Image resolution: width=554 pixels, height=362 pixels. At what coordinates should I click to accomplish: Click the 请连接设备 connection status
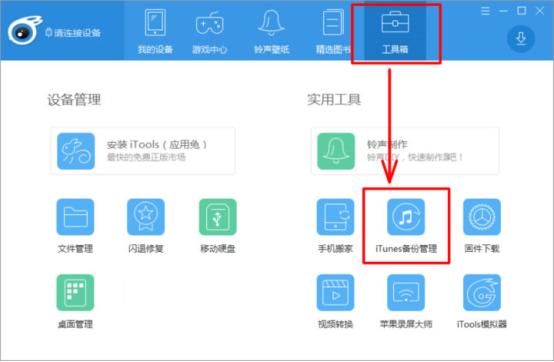coord(73,33)
